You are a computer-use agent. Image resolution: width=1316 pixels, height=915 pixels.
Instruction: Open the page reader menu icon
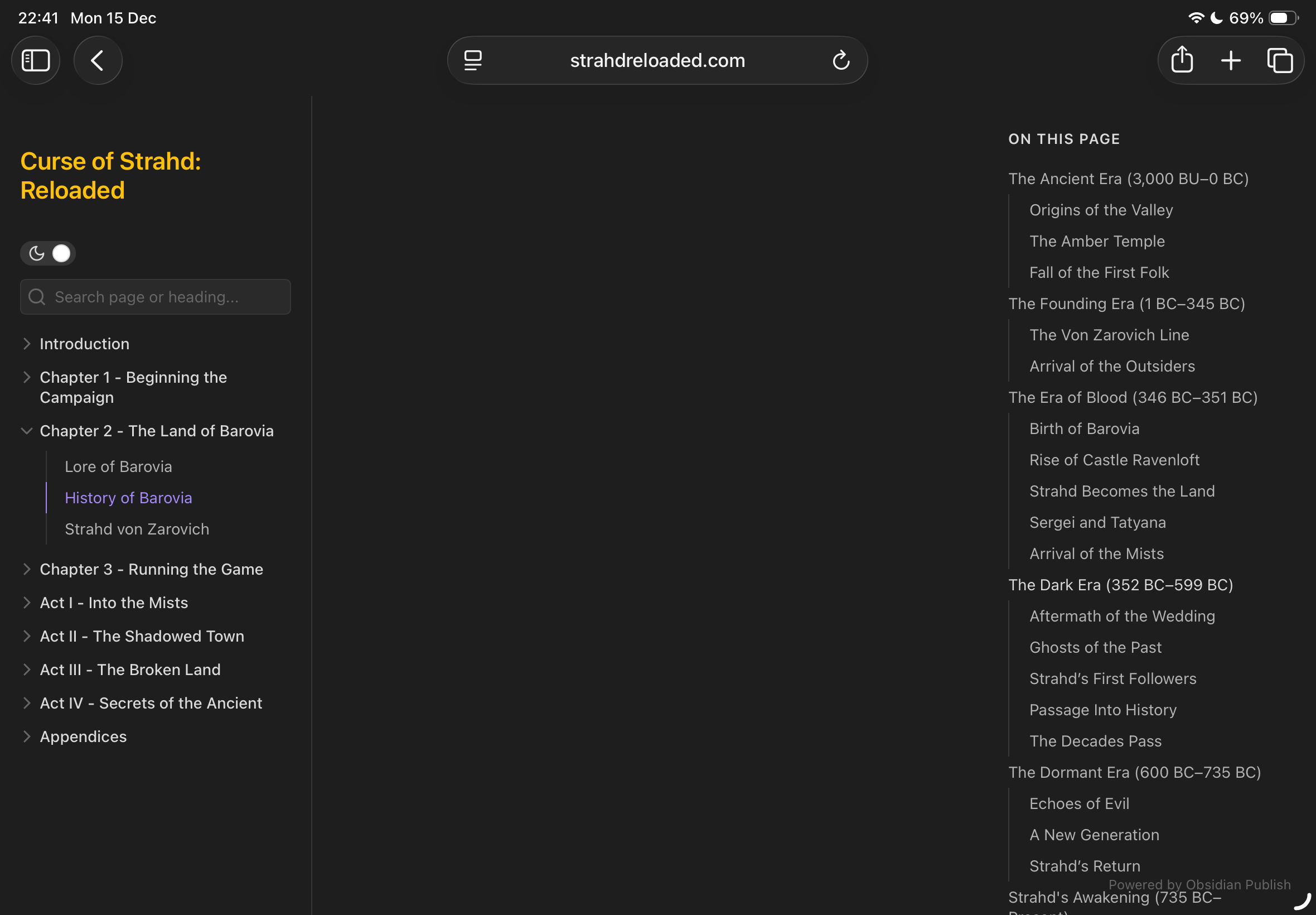[x=473, y=60]
